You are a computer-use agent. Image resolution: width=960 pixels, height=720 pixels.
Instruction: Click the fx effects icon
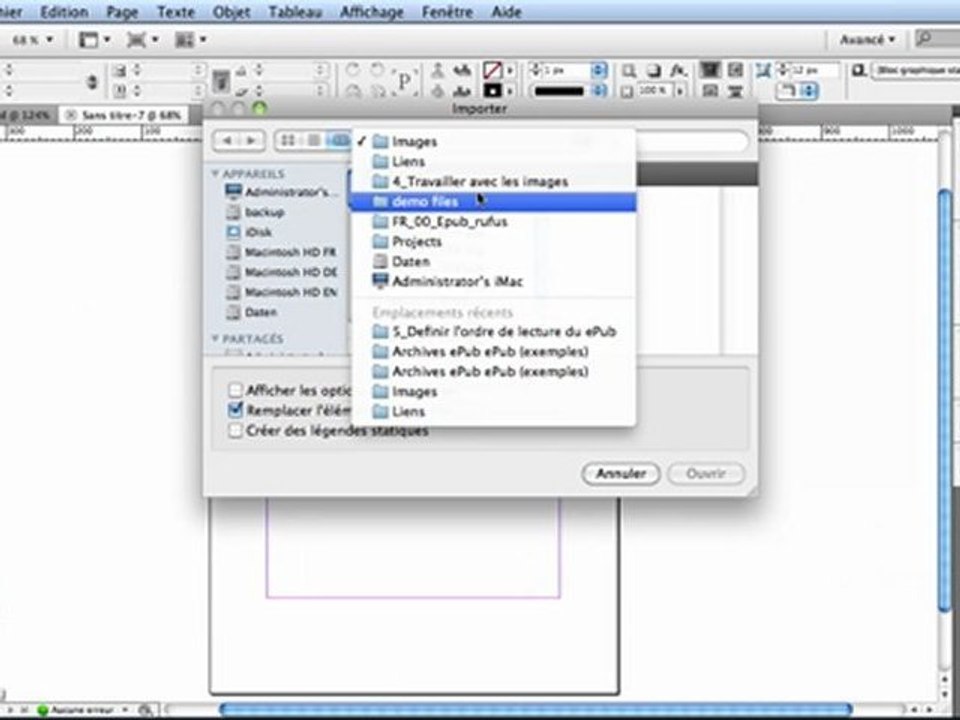(x=677, y=71)
